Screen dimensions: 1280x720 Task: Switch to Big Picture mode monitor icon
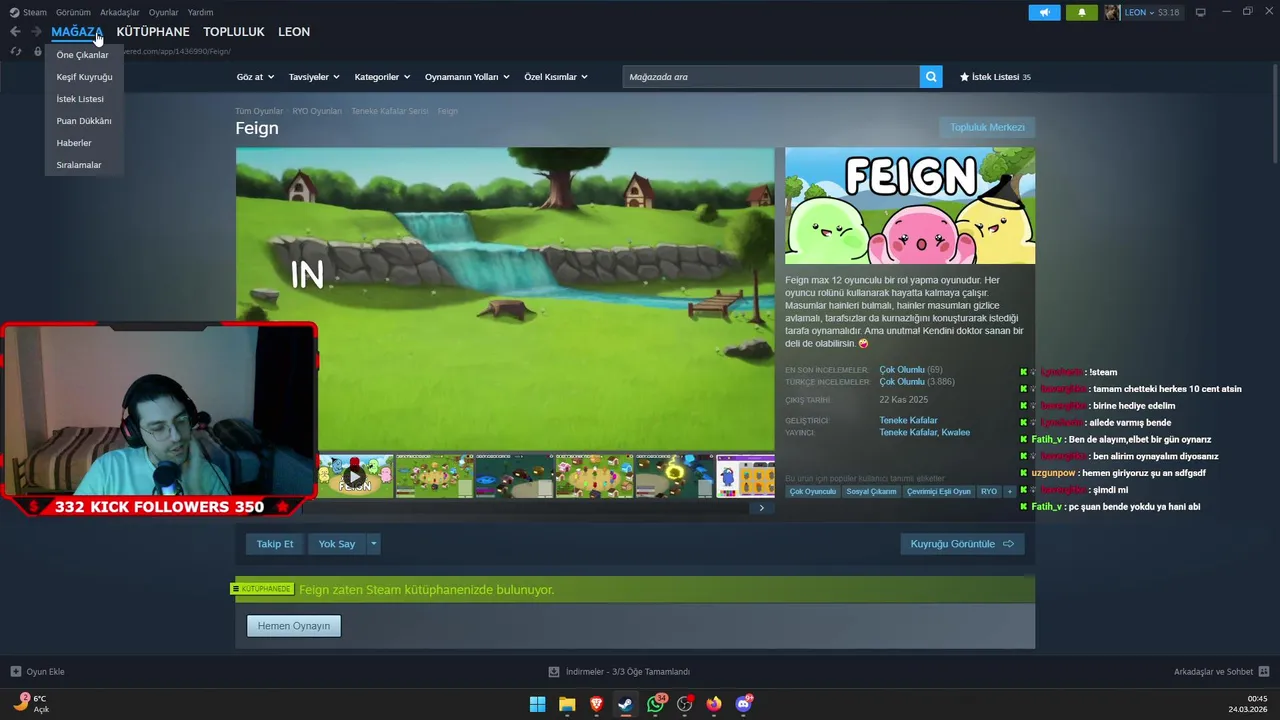pos(1201,12)
